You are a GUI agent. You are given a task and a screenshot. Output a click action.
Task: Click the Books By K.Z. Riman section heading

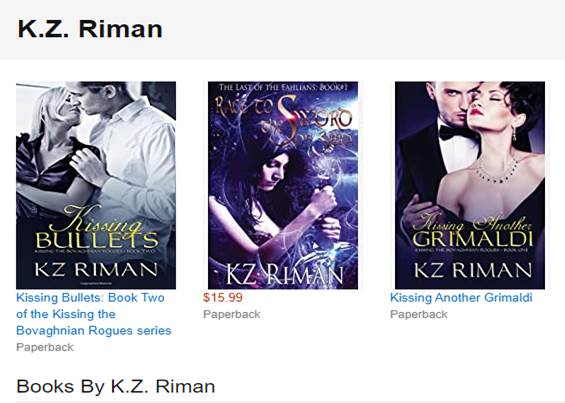[x=116, y=386]
